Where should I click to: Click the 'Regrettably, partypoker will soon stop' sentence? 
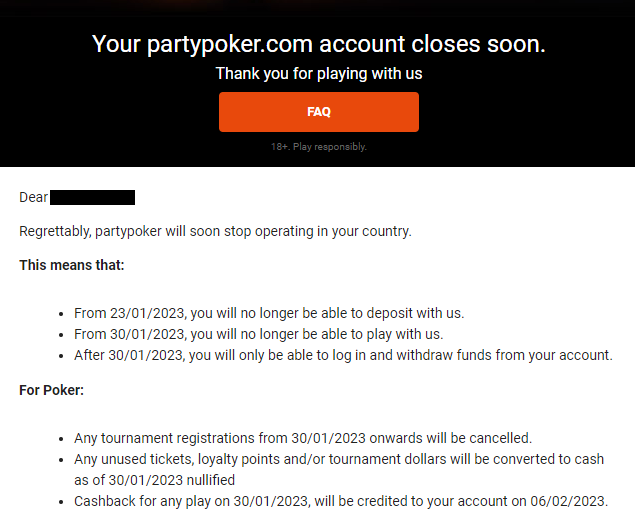click(215, 231)
